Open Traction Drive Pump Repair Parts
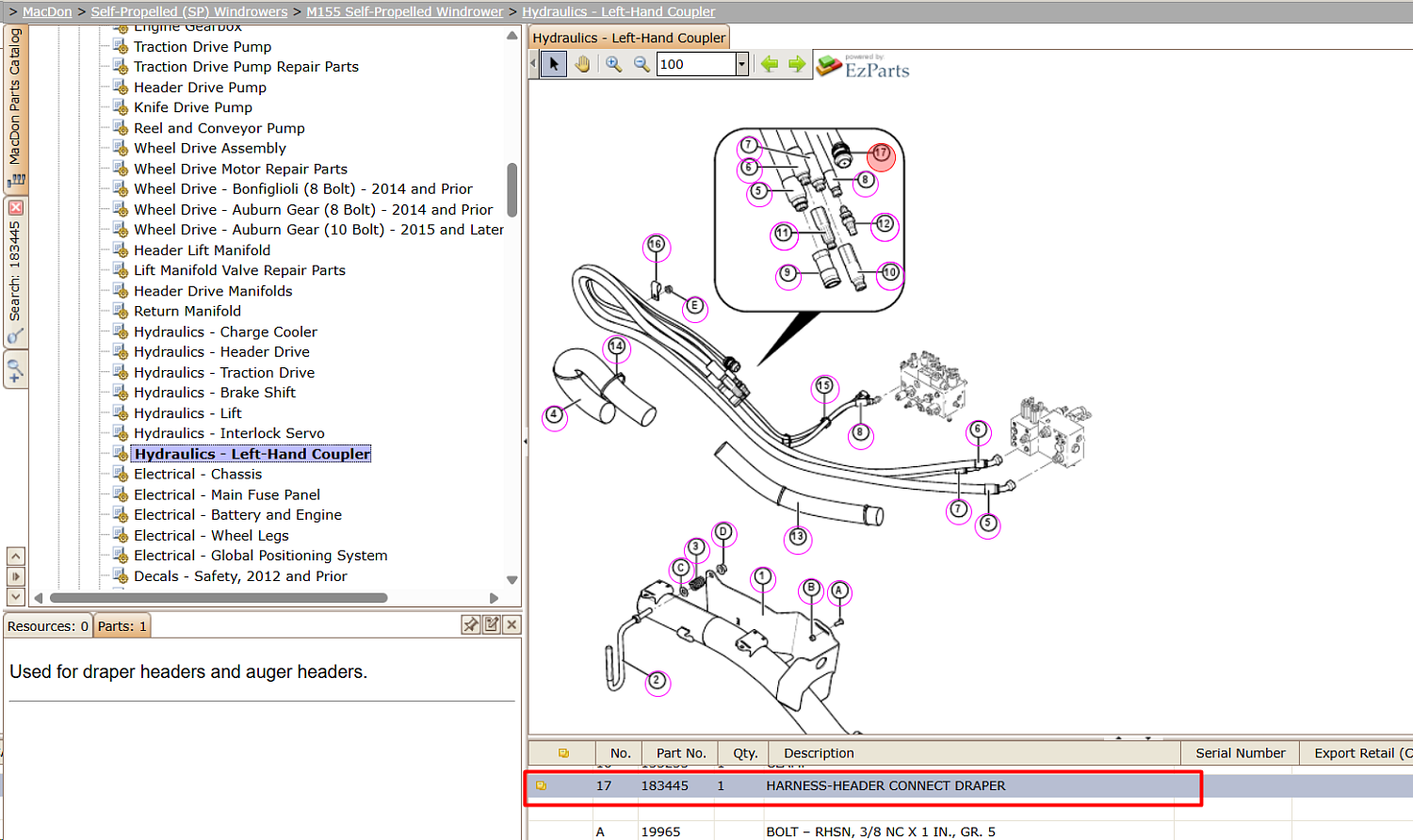The image size is (1413, 840). point(246,67)
